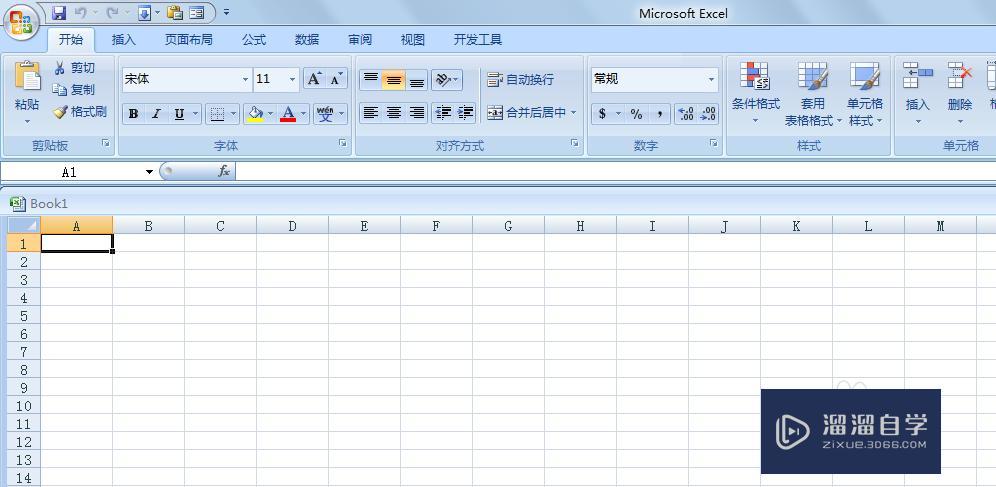Copy selection with 复制
Image resolution: width=996 pixels, height=487 pixels.
click(x=74, y=90)
